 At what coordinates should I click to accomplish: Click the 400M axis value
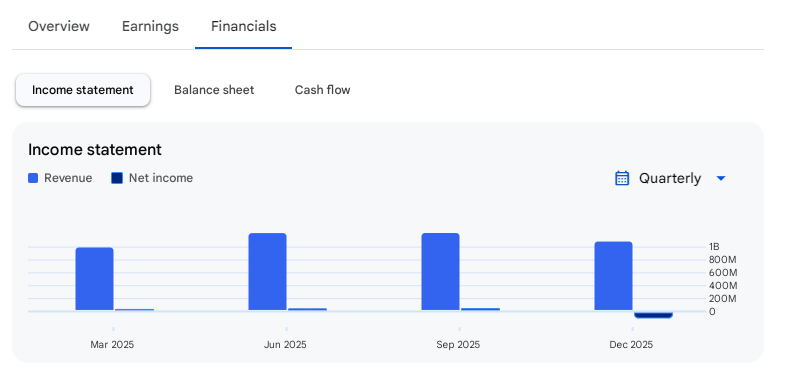[723, 286]
